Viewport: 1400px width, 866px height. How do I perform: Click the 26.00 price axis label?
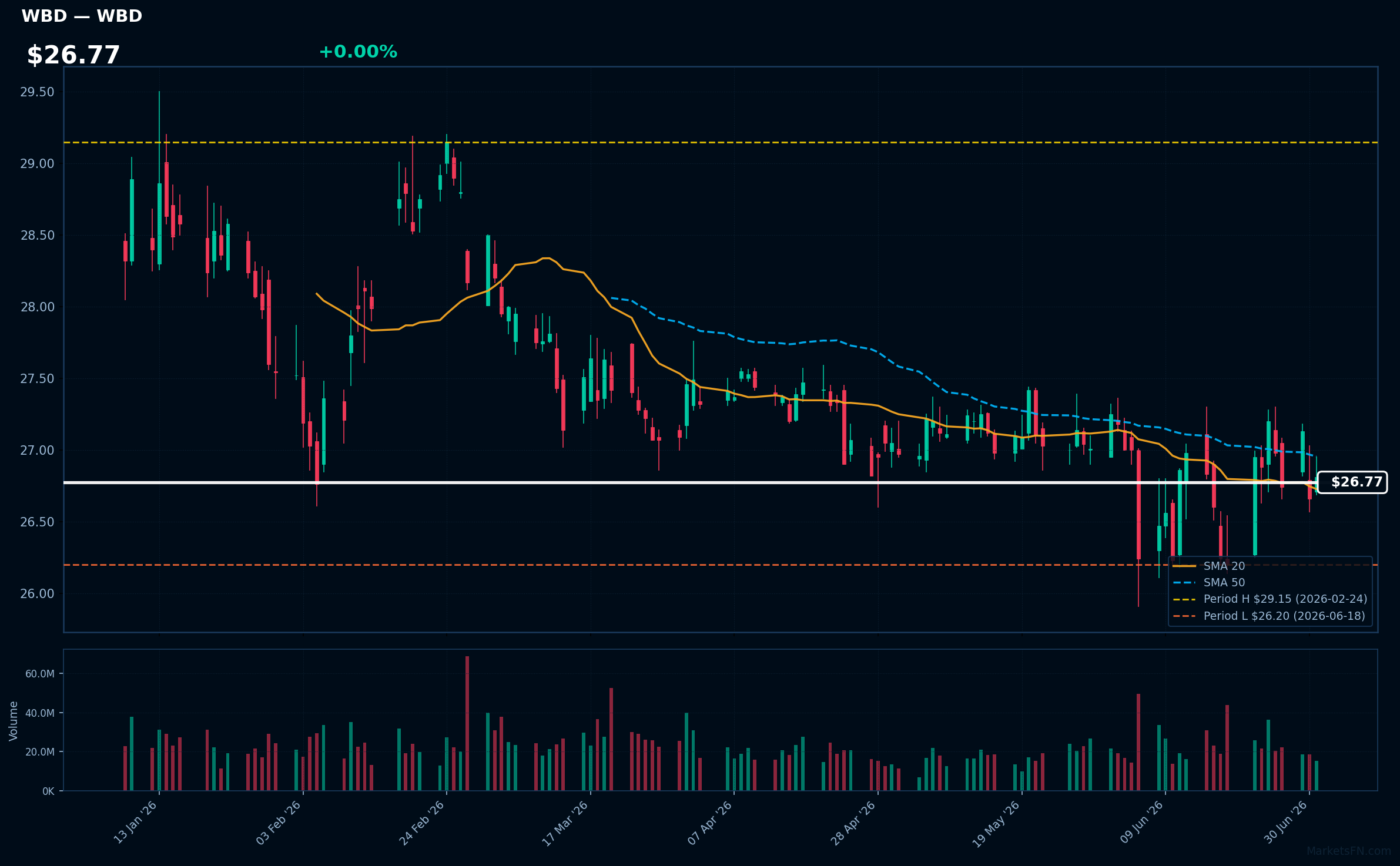pos(37,593)
